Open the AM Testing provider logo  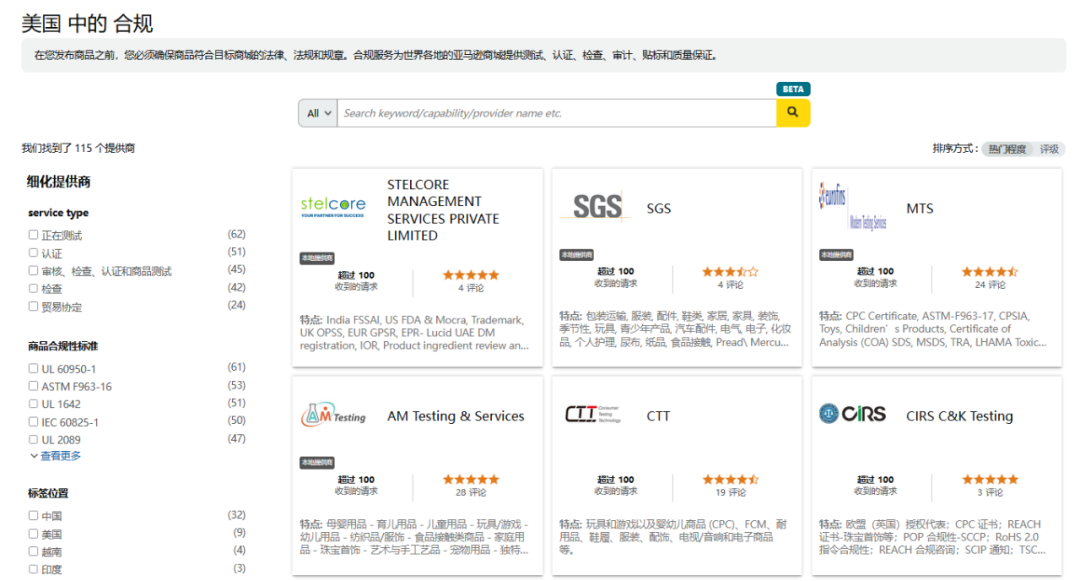[x=333, y=414]
